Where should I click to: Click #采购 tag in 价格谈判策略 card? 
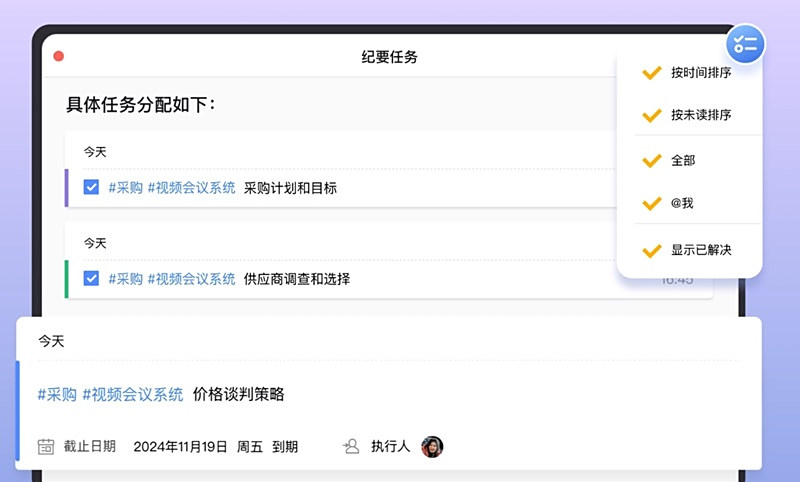pyautogui.click(x=57, y=394)
